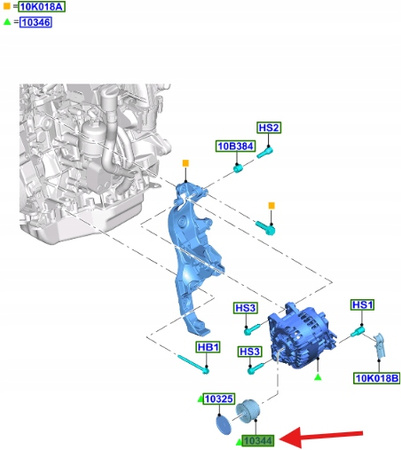The width and height of the screenshot is (401, 450).
Task: Select the oval pulley cap under 10325
Action: pos(223,425)
